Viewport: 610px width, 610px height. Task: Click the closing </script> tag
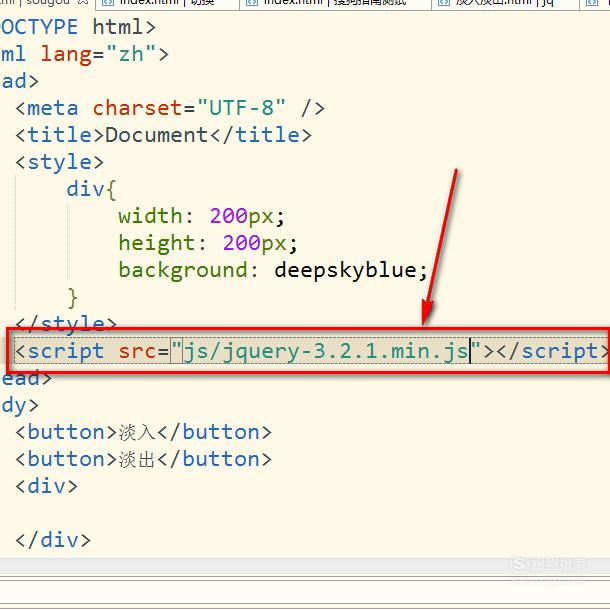552,351
